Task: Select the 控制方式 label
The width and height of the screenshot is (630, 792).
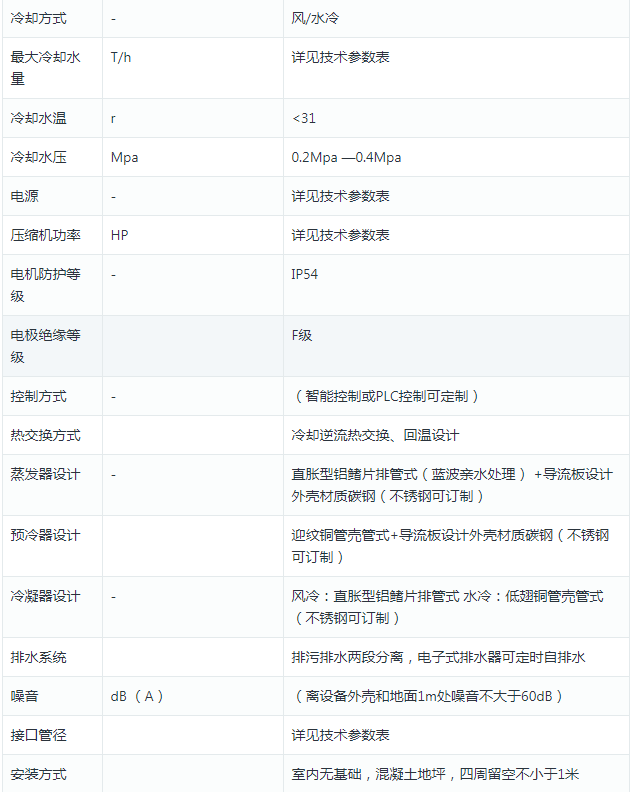Action: click(38, 397)
